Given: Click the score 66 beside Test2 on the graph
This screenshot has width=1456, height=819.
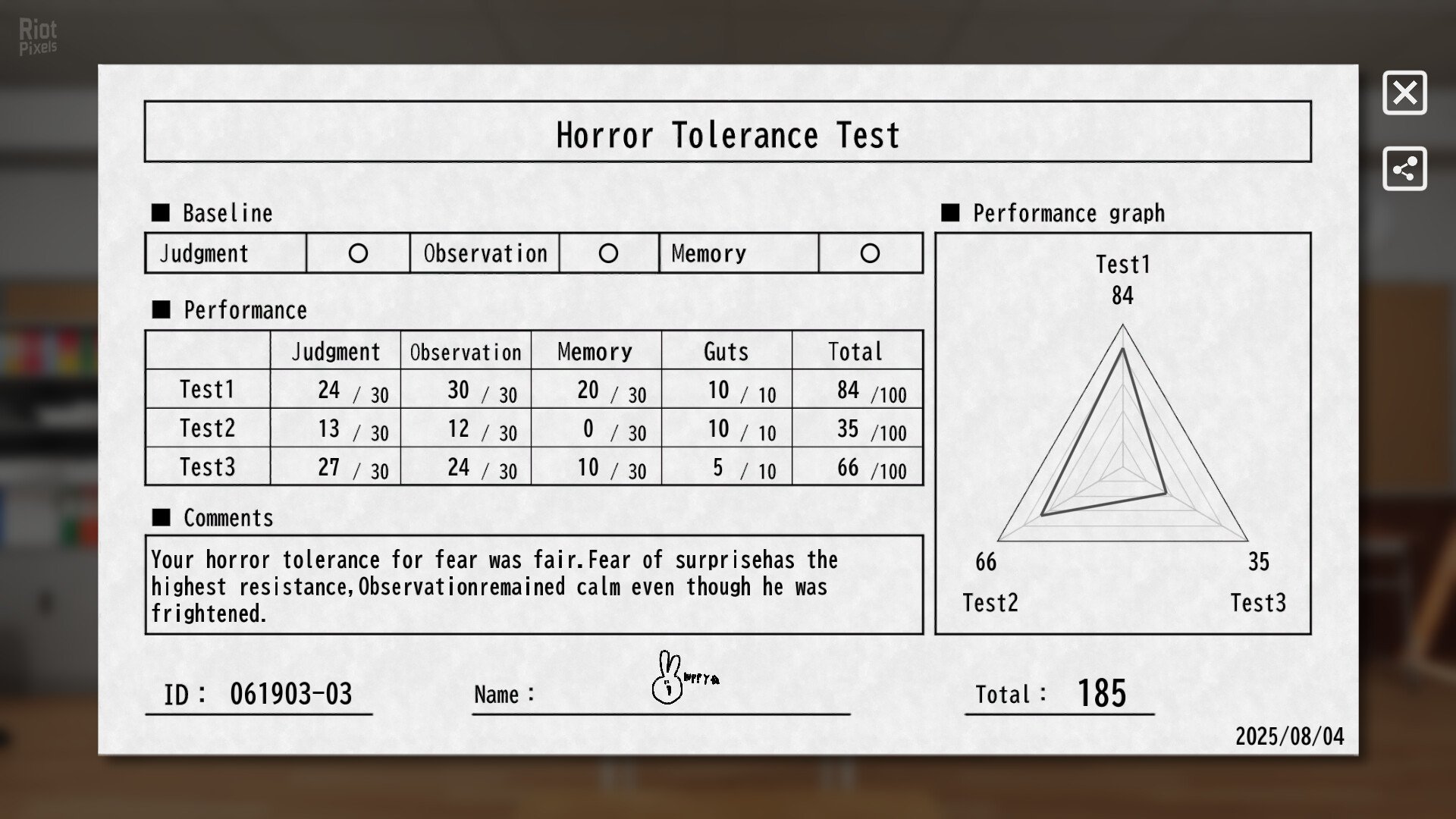Looking at the screenshot, I should (x=987, y=563).
